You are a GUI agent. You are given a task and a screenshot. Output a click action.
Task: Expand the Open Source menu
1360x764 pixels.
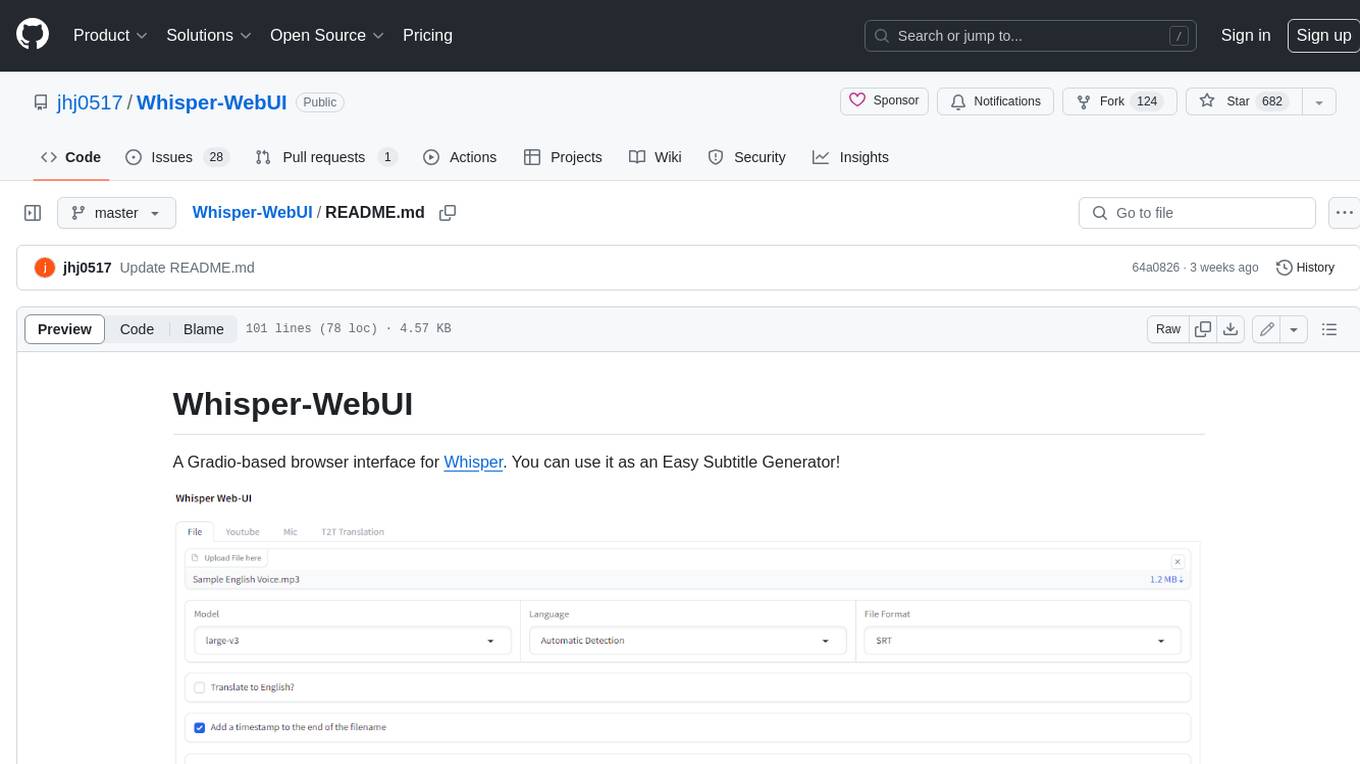tap(327, 35)
